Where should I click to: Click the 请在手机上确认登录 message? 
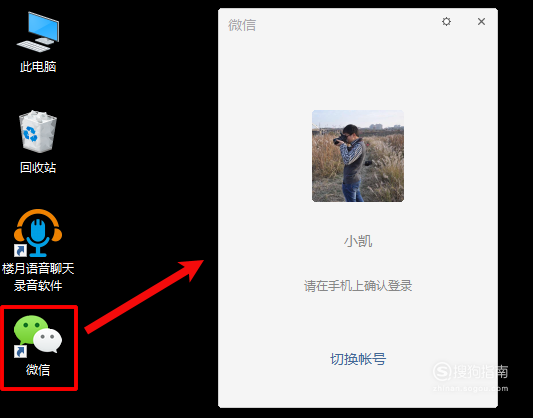coord(358,286)
